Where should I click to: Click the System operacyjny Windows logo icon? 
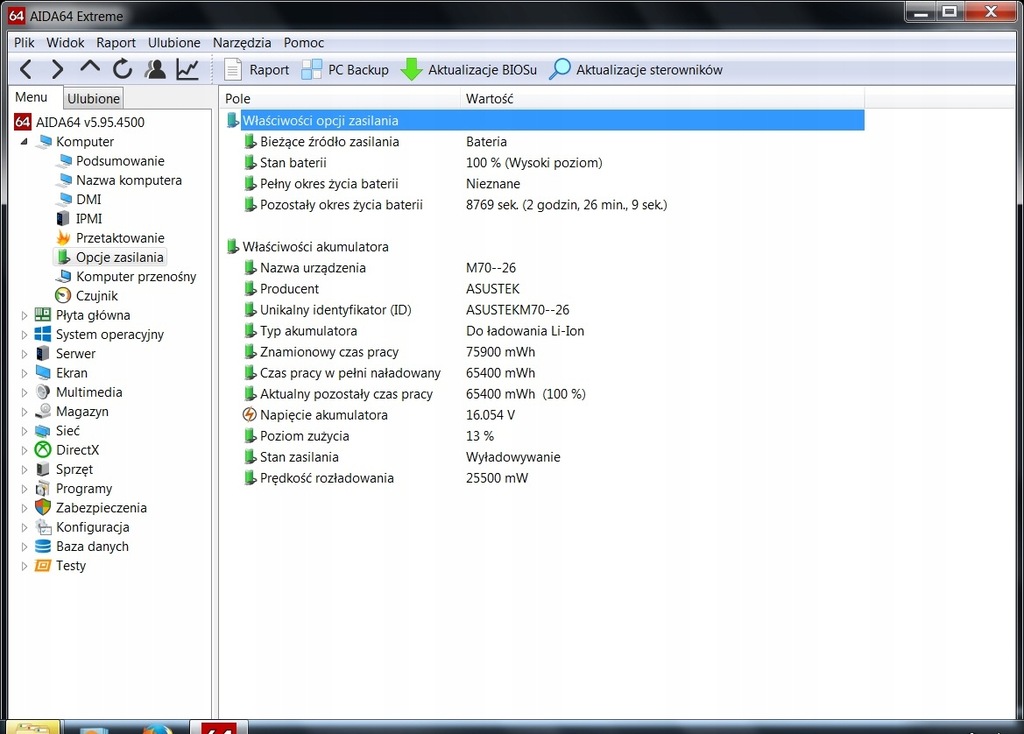[42, 334]
